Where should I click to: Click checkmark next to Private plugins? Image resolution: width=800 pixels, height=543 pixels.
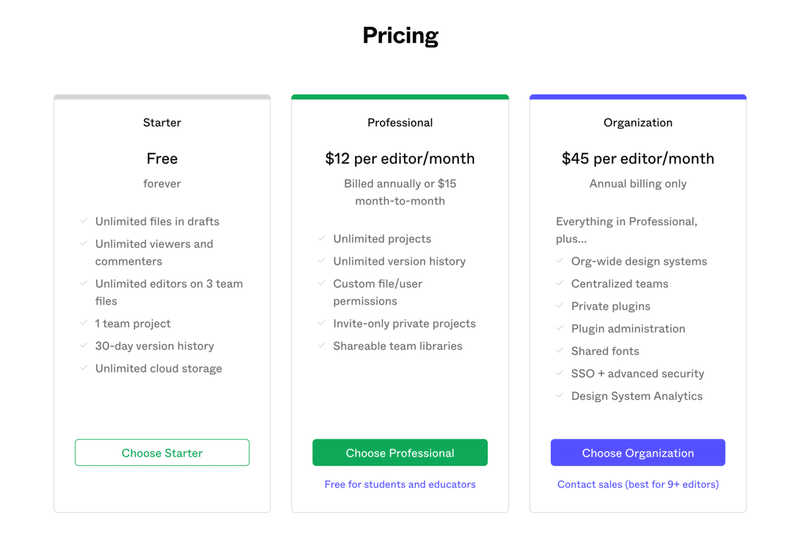click(x=560, y=306)
